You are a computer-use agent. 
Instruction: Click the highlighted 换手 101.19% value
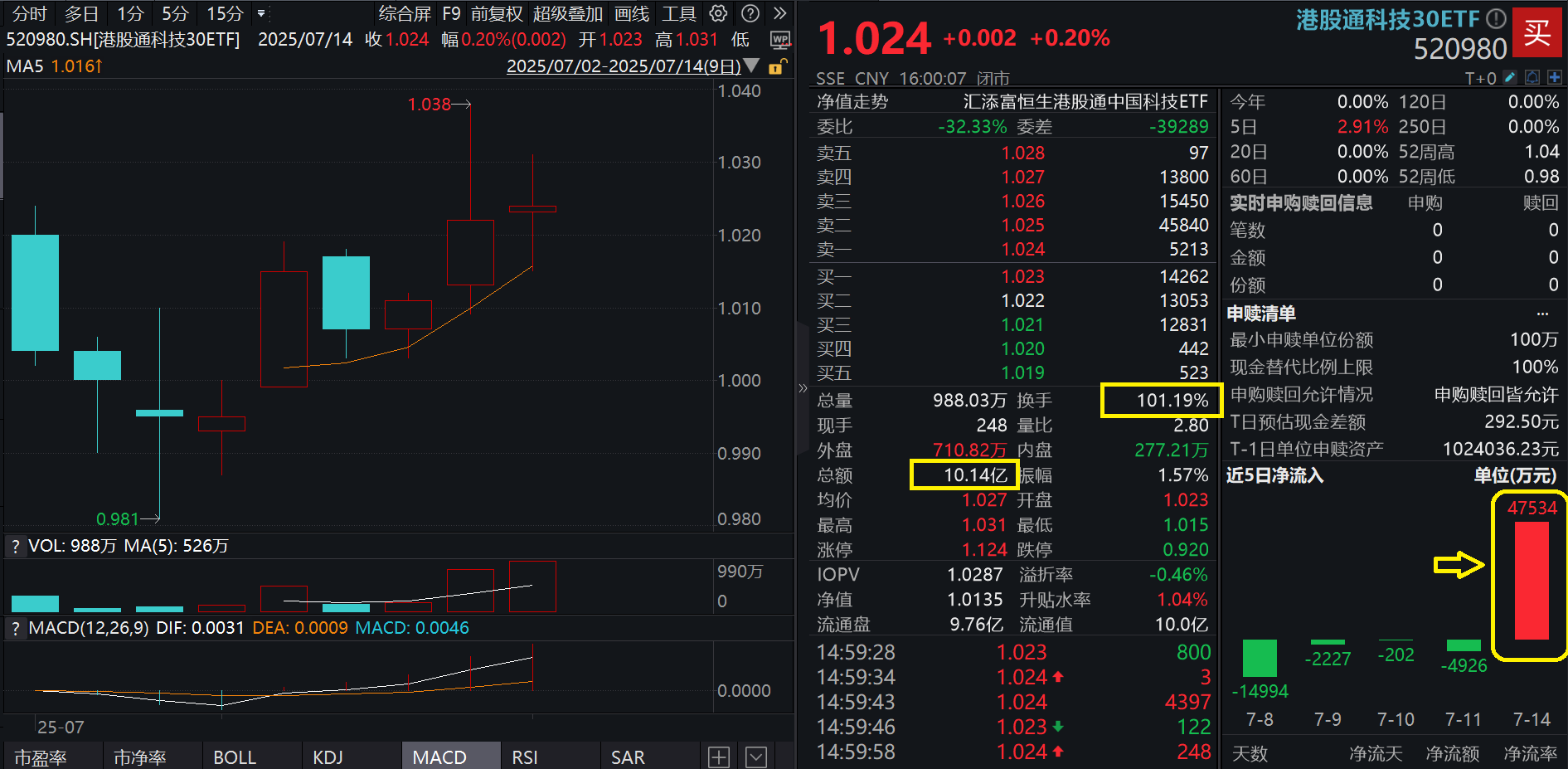point(1161,400)
